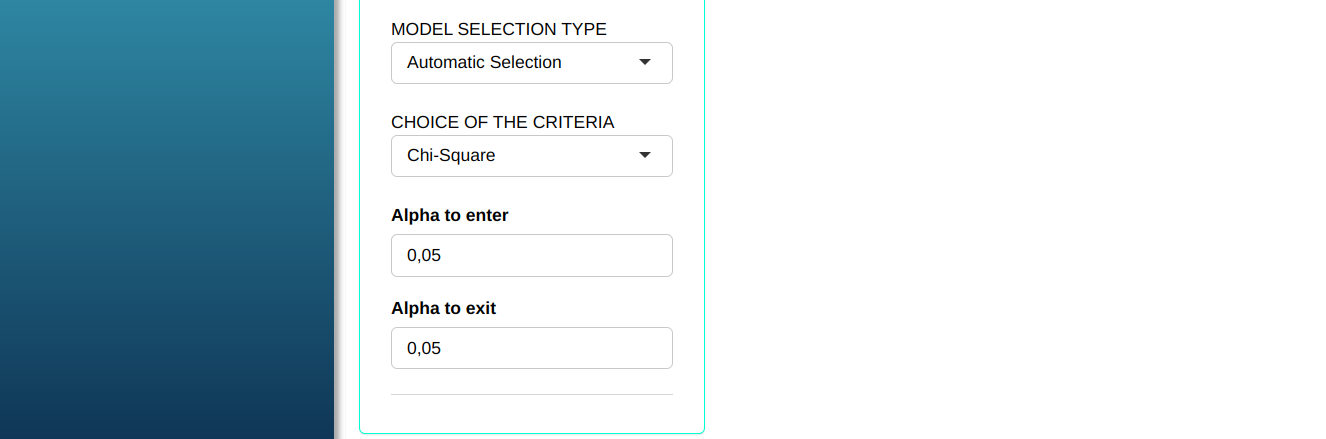
Task: Expand the Choice of the Criteria dropdown
Action: point(531,156)
